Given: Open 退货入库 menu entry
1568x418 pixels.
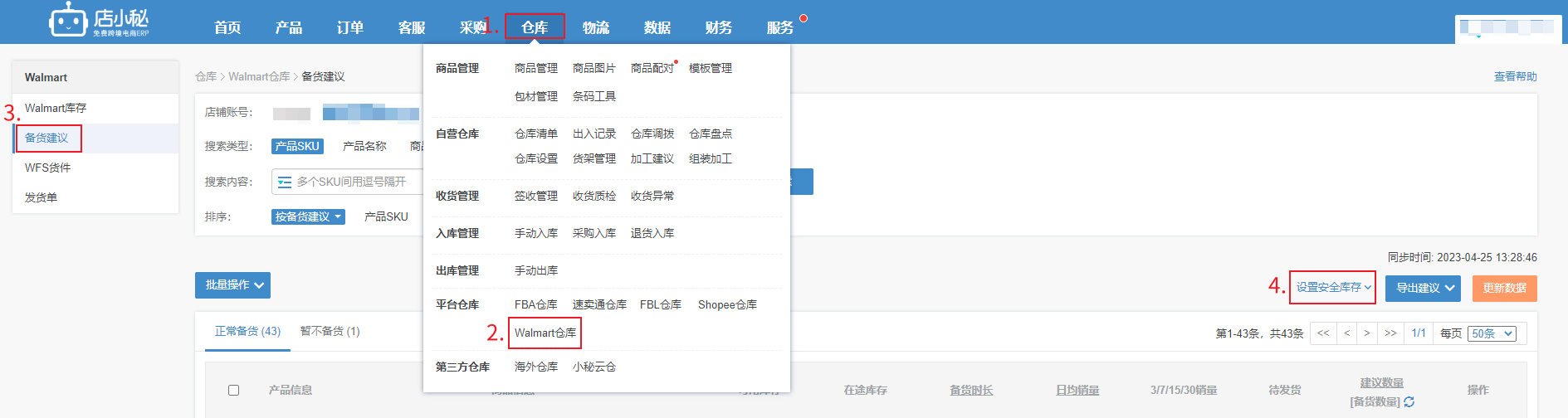Looking at the screenshot, I should click(652, 233).
